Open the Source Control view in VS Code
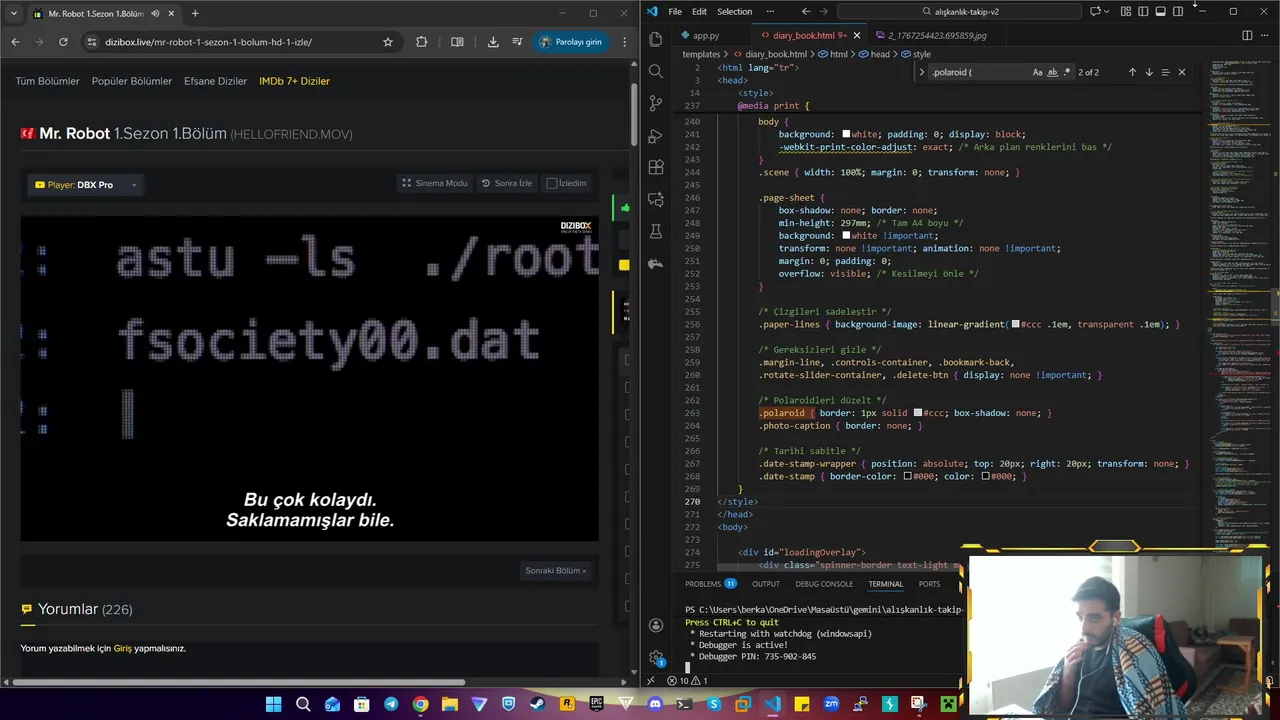The height and width of the screenshot is (720, 1280). coord(656,103)
